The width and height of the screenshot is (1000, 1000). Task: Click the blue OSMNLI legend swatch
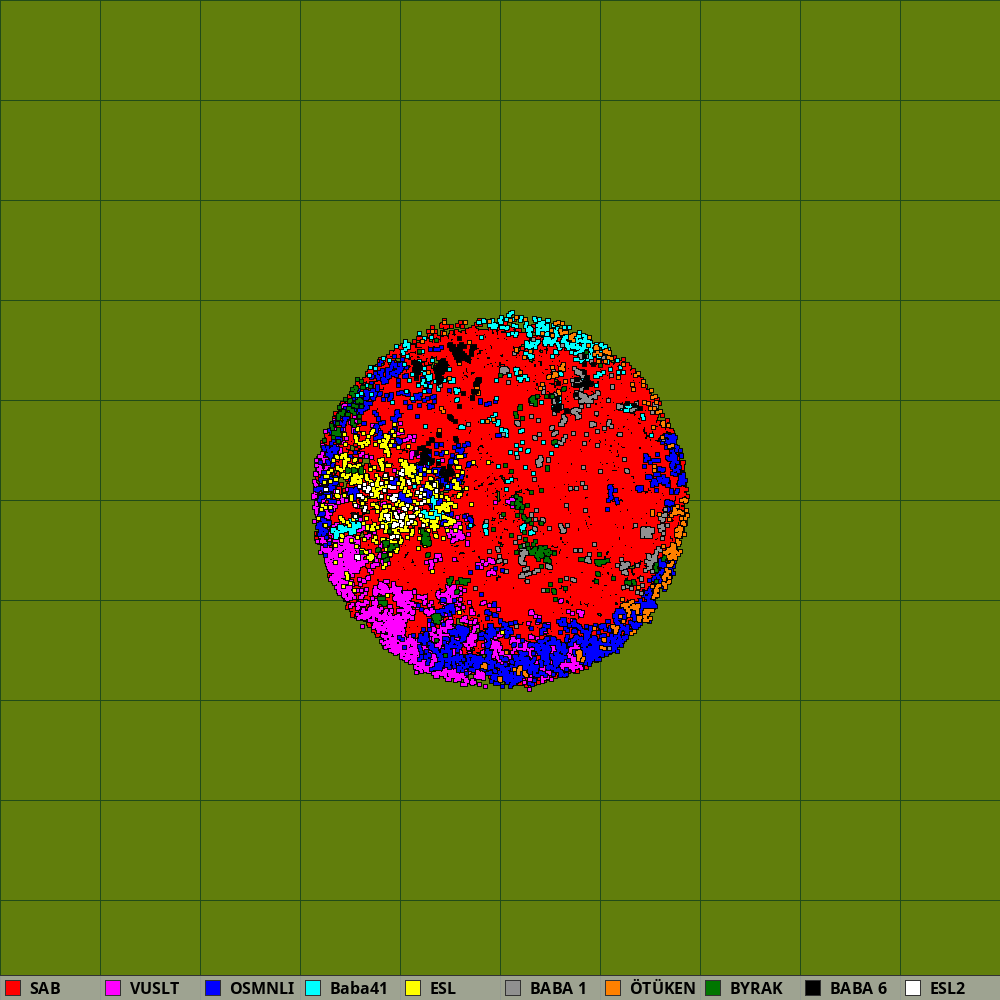click(x=213, y=988)
